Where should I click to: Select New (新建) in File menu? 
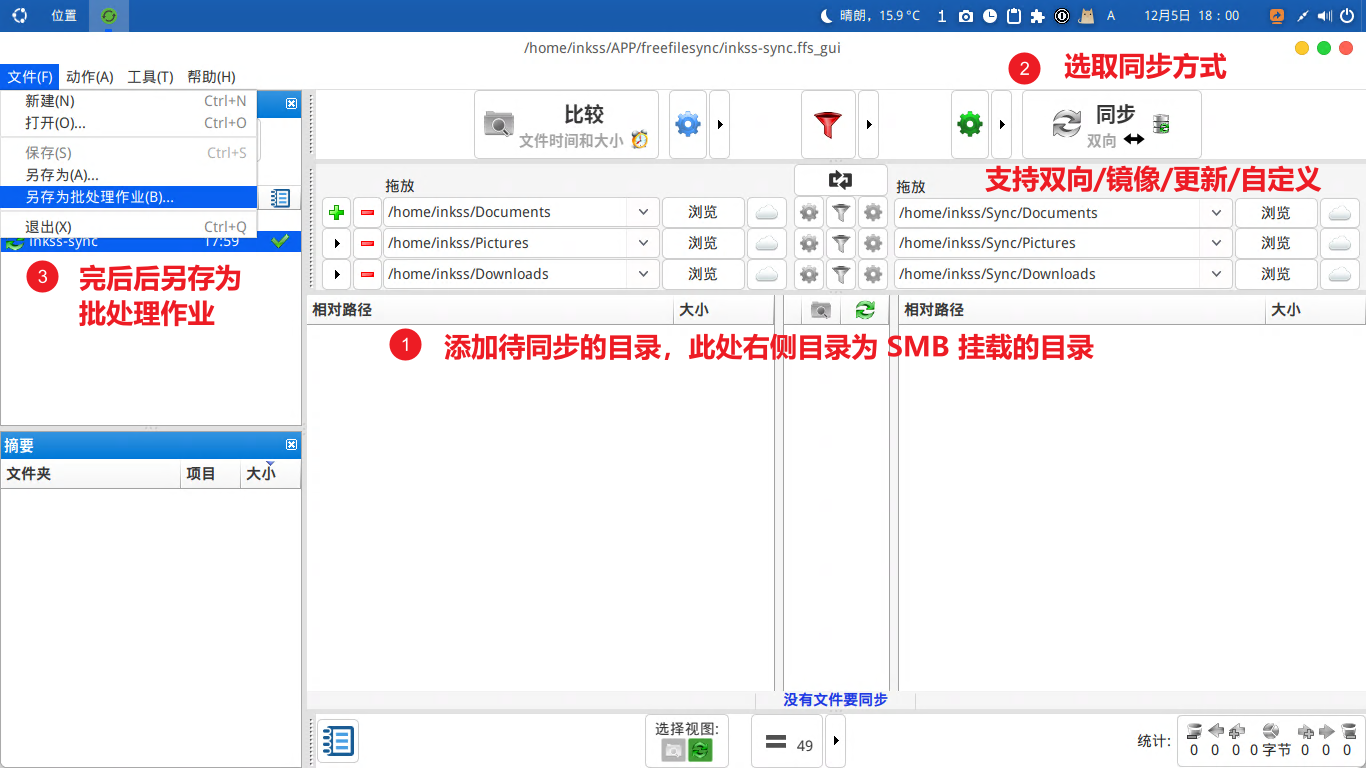click(129, 101)
